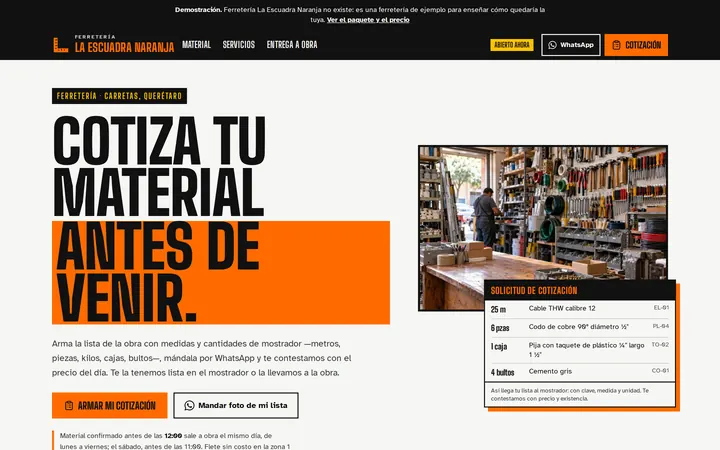Click the 'Demostración.' banner text
Image resolution: width=720 pixels, height=450 pixels.
click(x=198, y=10)
